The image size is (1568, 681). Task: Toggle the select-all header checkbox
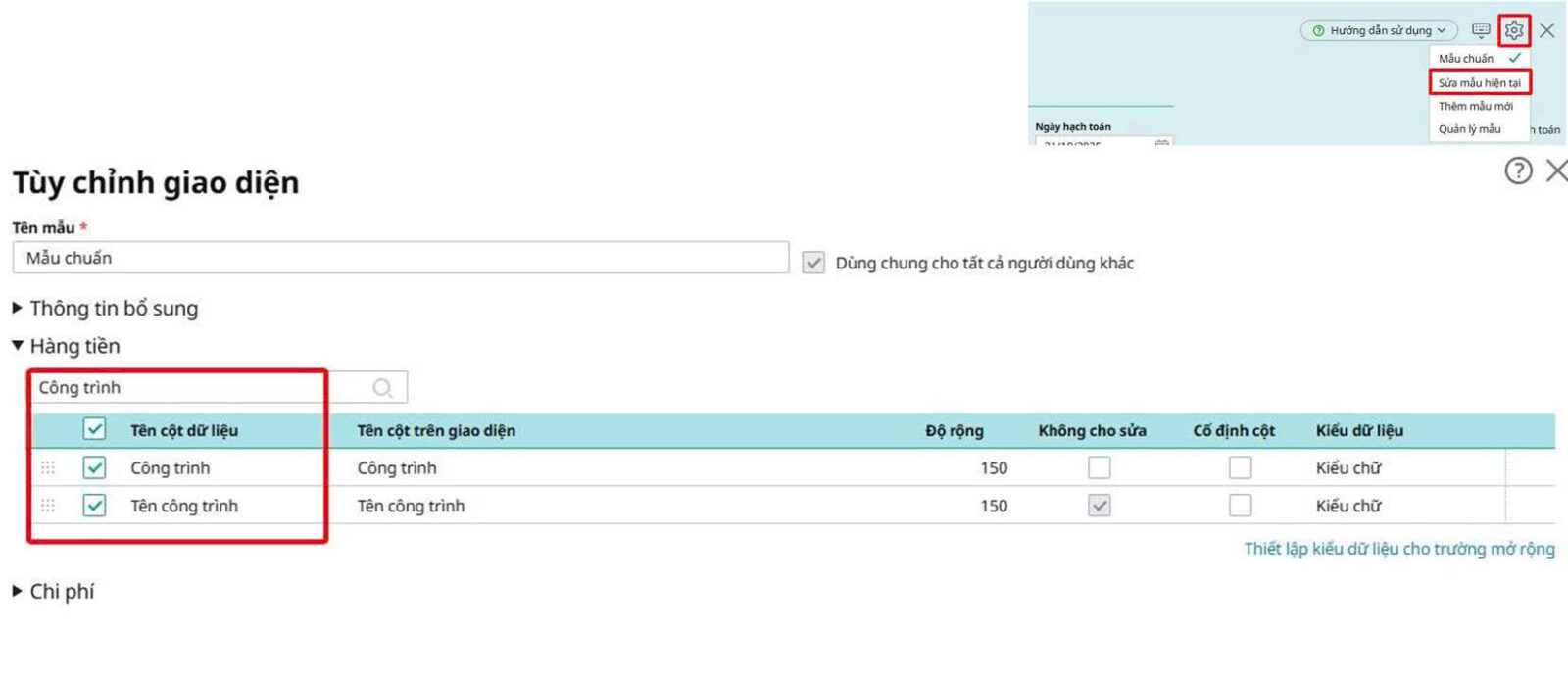(94, 429)
